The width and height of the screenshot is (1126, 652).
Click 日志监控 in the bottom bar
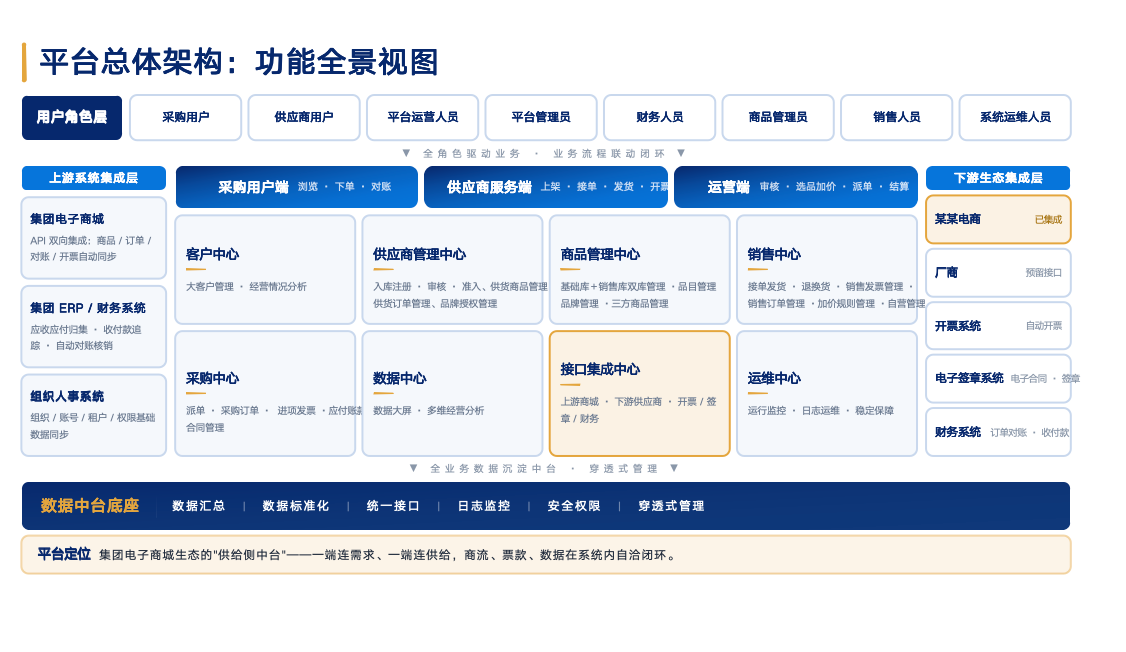[x=484, y=506]
